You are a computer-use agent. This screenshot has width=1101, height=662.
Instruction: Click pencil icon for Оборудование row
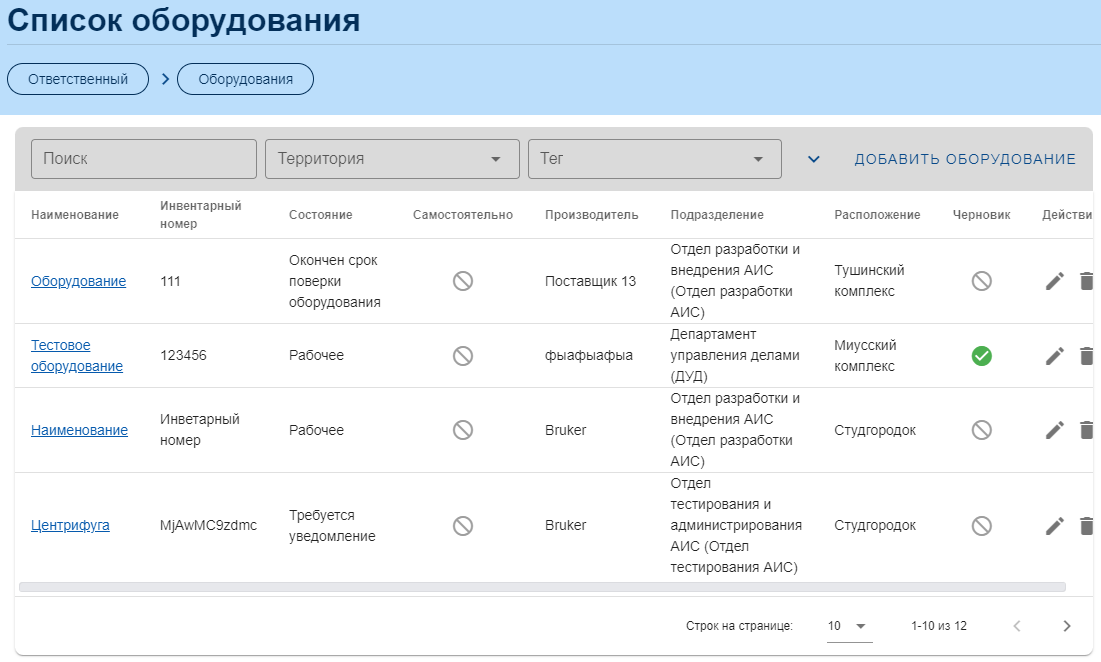coord(1054,282)
